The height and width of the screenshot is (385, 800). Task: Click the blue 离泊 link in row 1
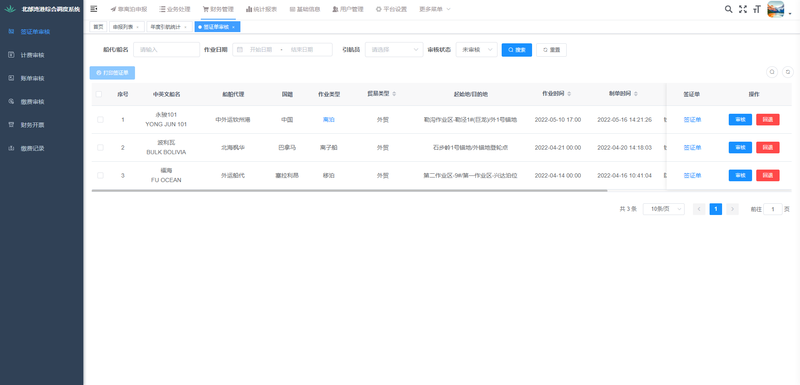click(x=329, y=120)
